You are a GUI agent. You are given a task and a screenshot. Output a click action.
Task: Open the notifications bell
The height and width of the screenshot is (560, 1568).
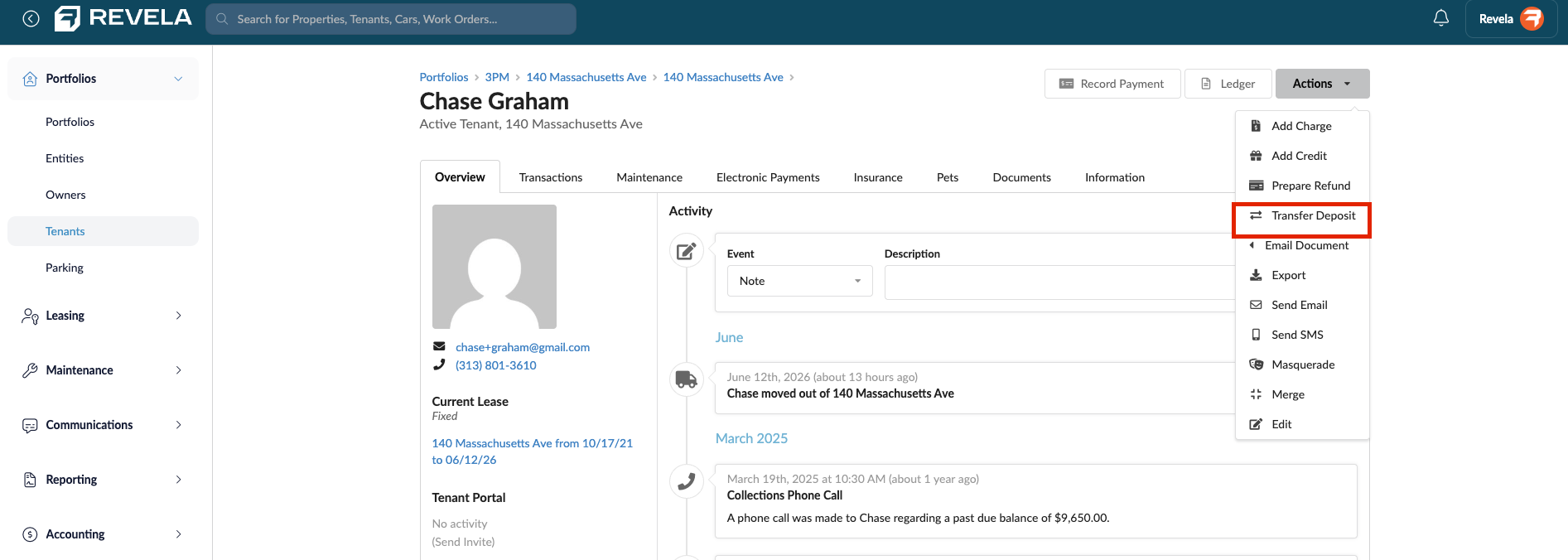1441,18
